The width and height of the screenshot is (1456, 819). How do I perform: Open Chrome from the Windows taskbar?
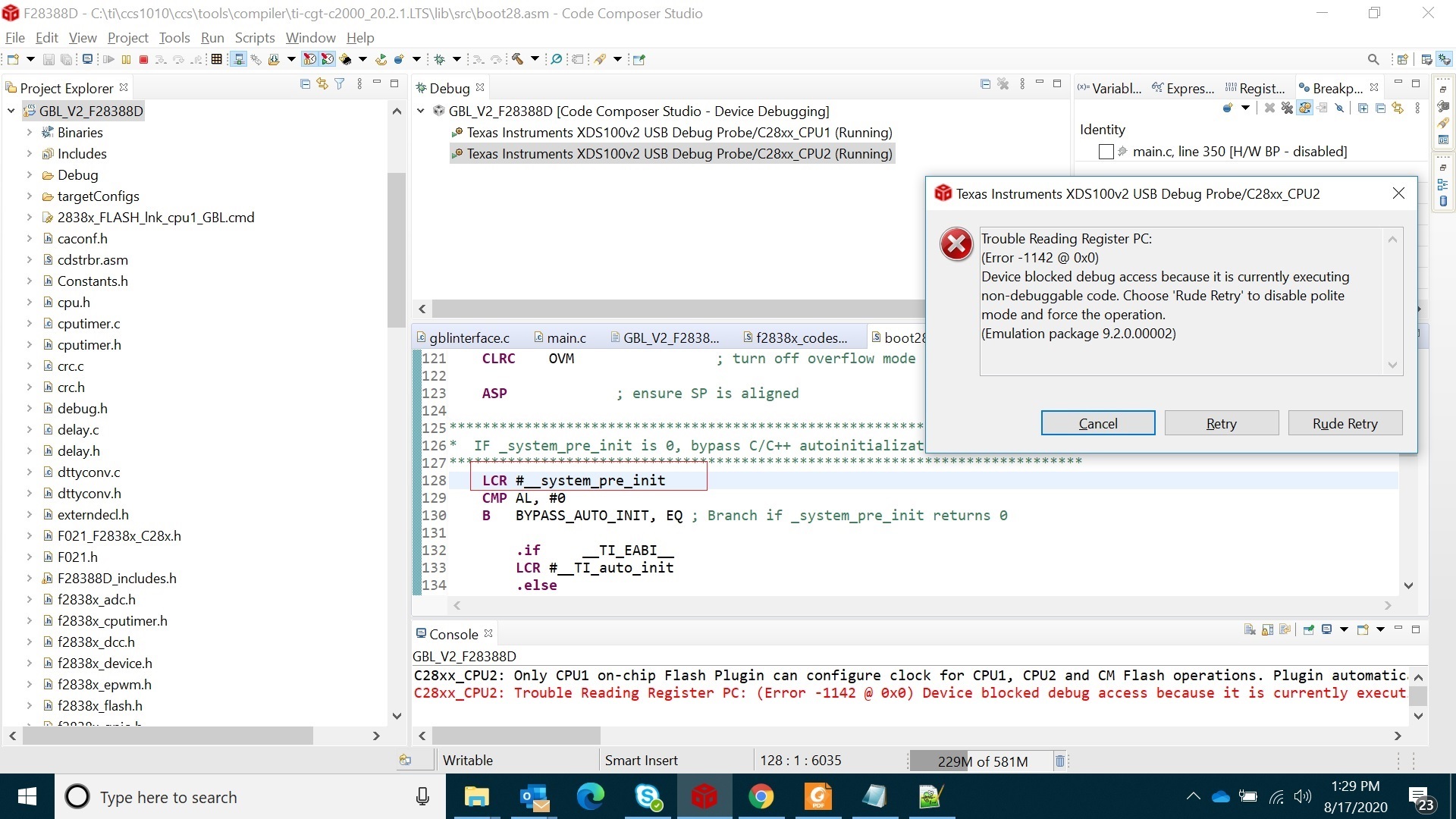point(761,796)
